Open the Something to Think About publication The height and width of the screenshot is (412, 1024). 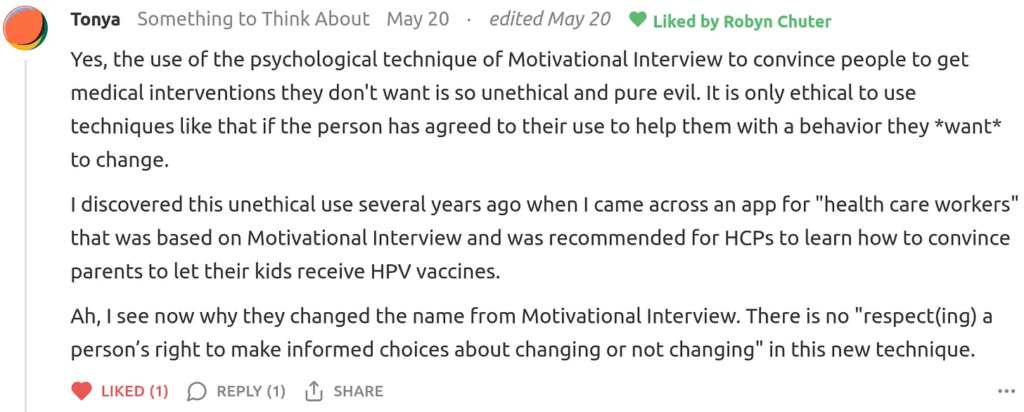[x=253, y=20]
